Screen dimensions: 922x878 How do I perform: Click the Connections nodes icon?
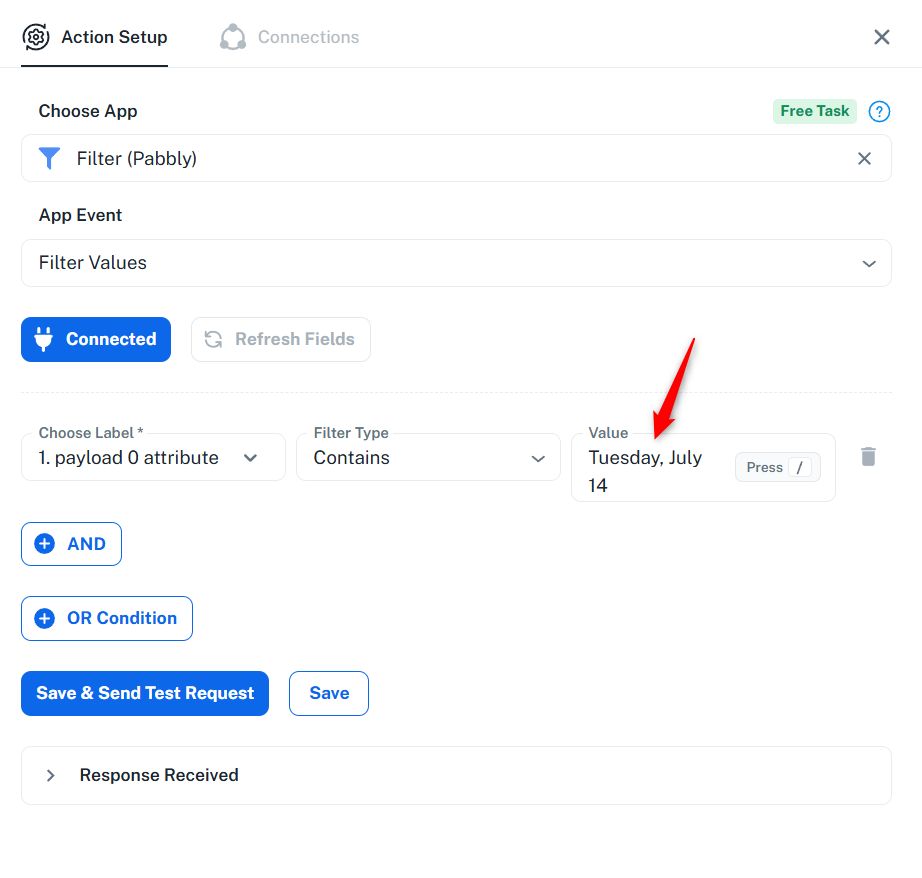tap(233, 37)
